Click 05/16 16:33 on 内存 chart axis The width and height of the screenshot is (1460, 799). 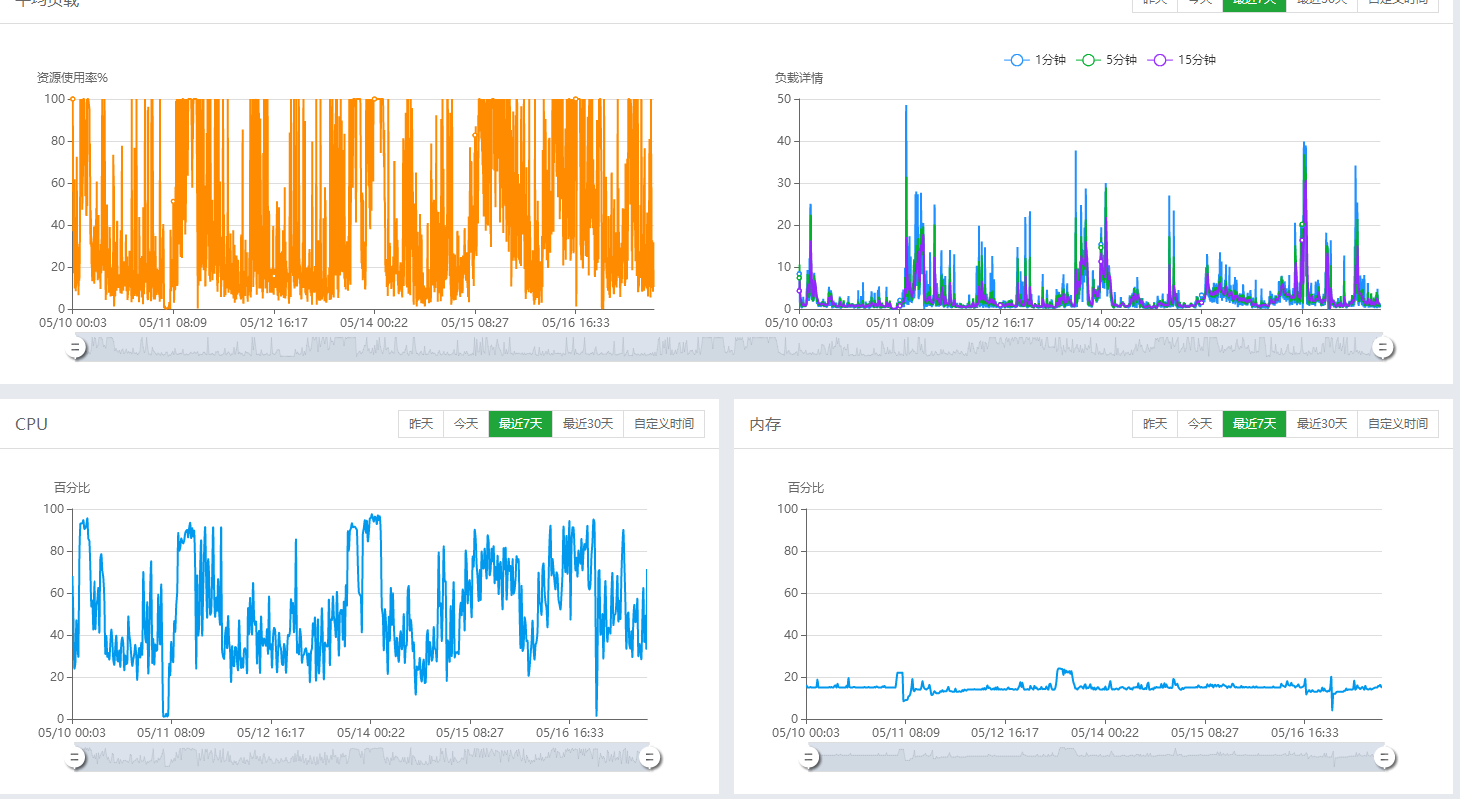click(1305, 733)
